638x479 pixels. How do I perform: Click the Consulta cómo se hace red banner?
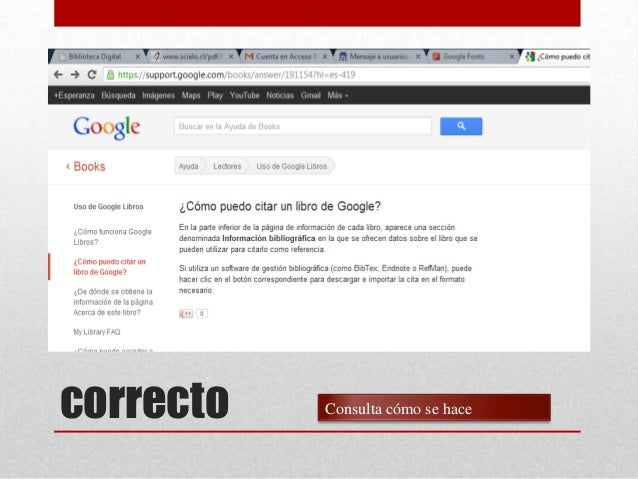[434, 408]
